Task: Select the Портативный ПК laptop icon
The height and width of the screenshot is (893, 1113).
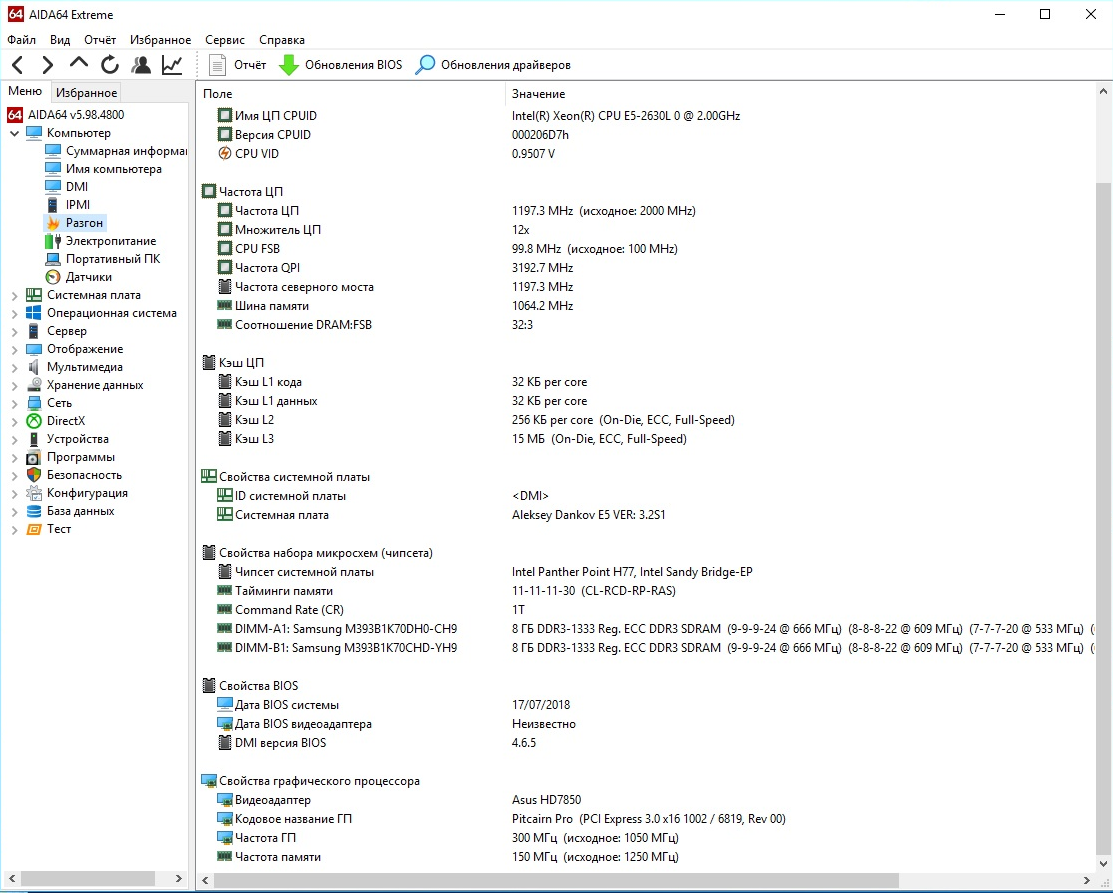Action: pos(53,259)
